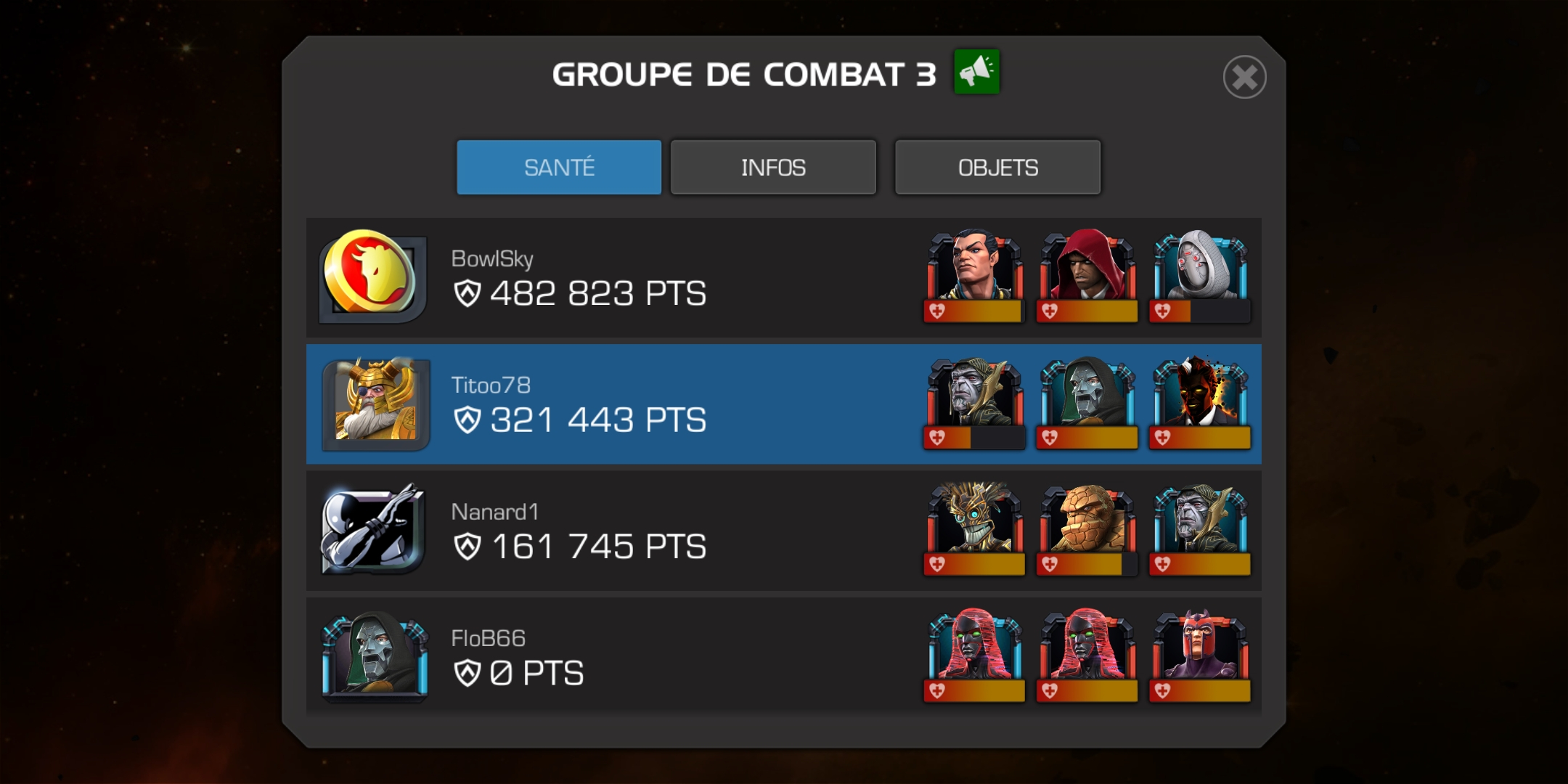Viewport: 1568px width, 784px height.
Task: Click health bar under BowlSky's Ghost champion
Action: click(x=1200, y=311)
